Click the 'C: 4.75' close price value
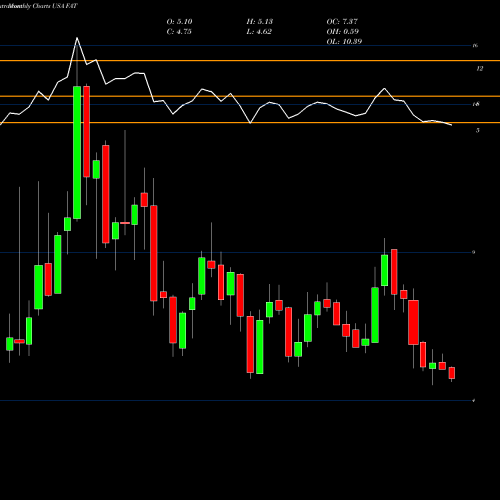The width and height of the screenshot is (500, 500). [x=179, y=32]
